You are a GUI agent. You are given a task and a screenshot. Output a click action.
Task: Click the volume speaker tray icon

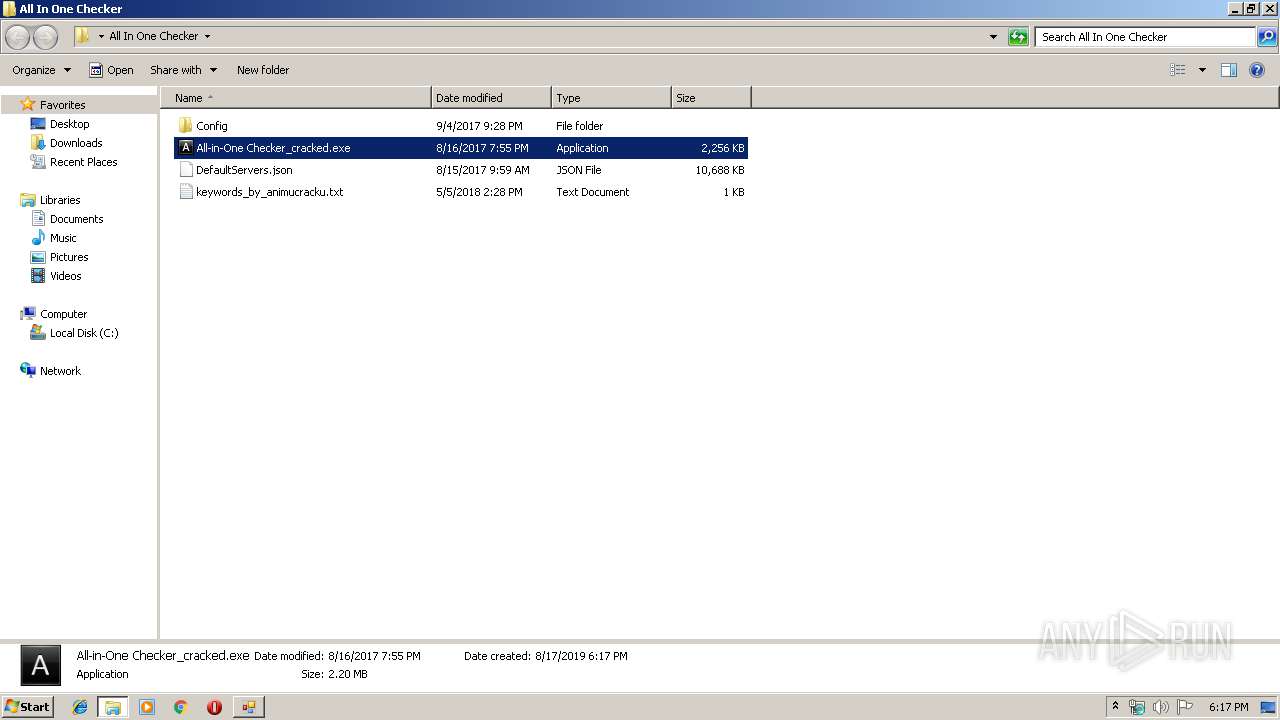point(1161,707)
